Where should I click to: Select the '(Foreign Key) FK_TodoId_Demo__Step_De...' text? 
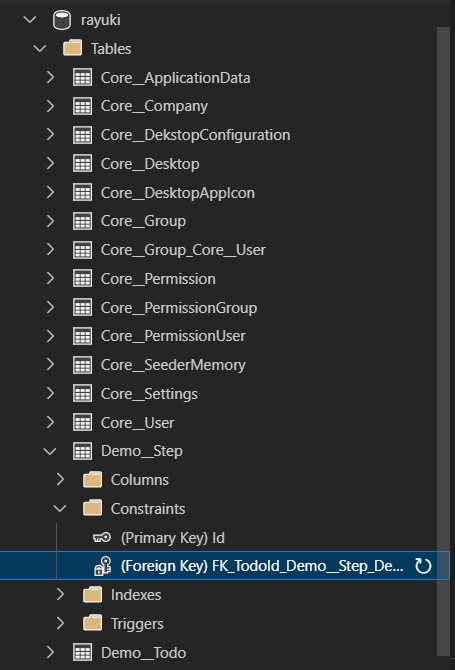pos(262,566)
